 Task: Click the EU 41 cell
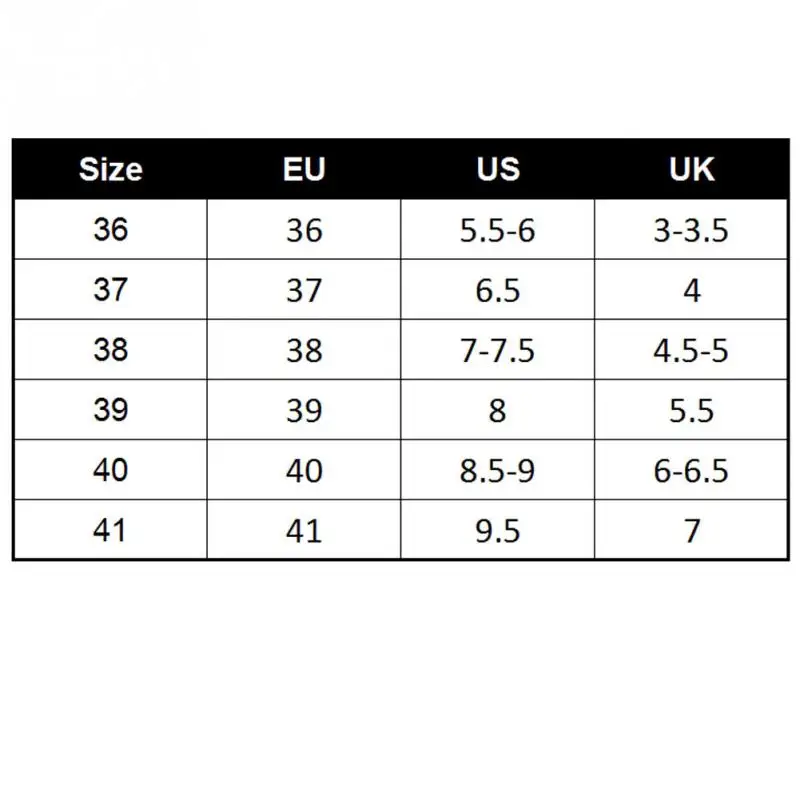304,530
